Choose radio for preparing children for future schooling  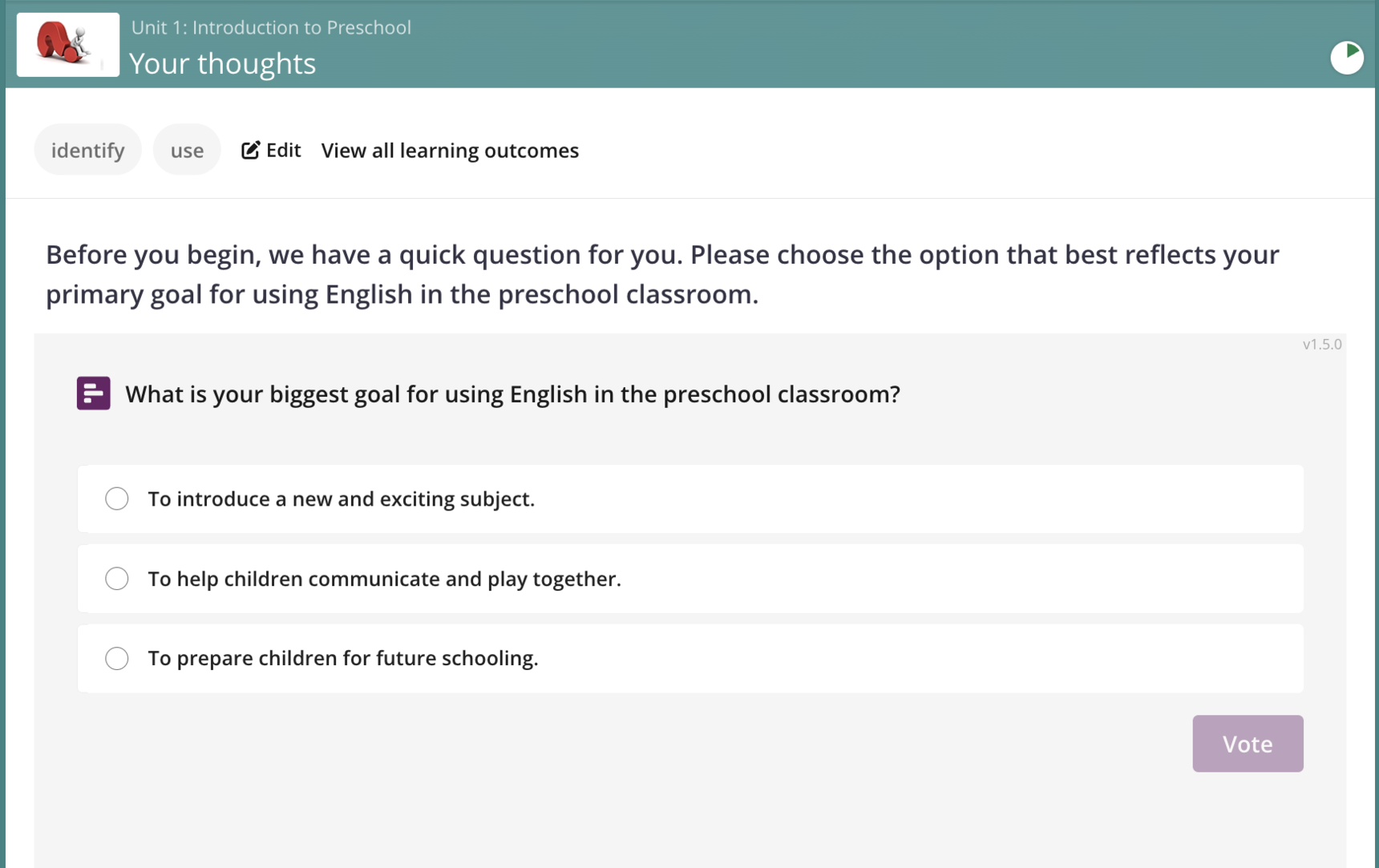[x=117, y=658]
